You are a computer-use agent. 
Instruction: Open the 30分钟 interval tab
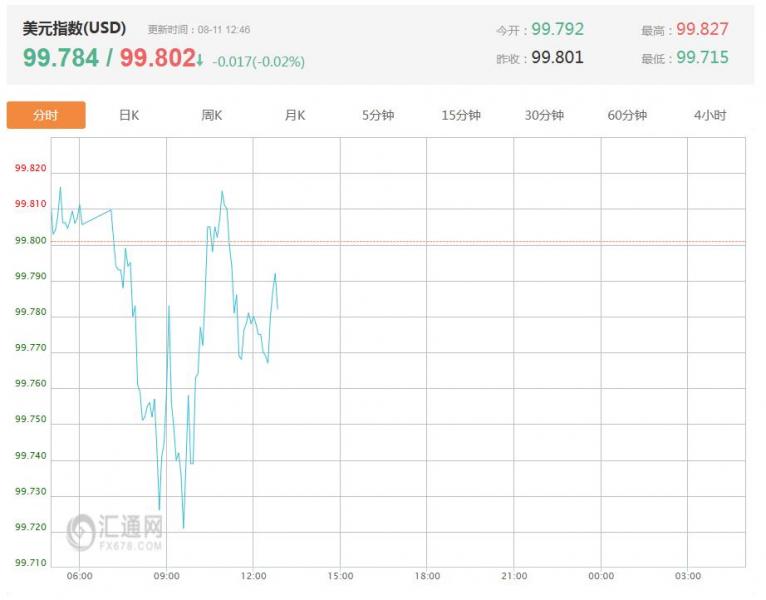point(544,115)
